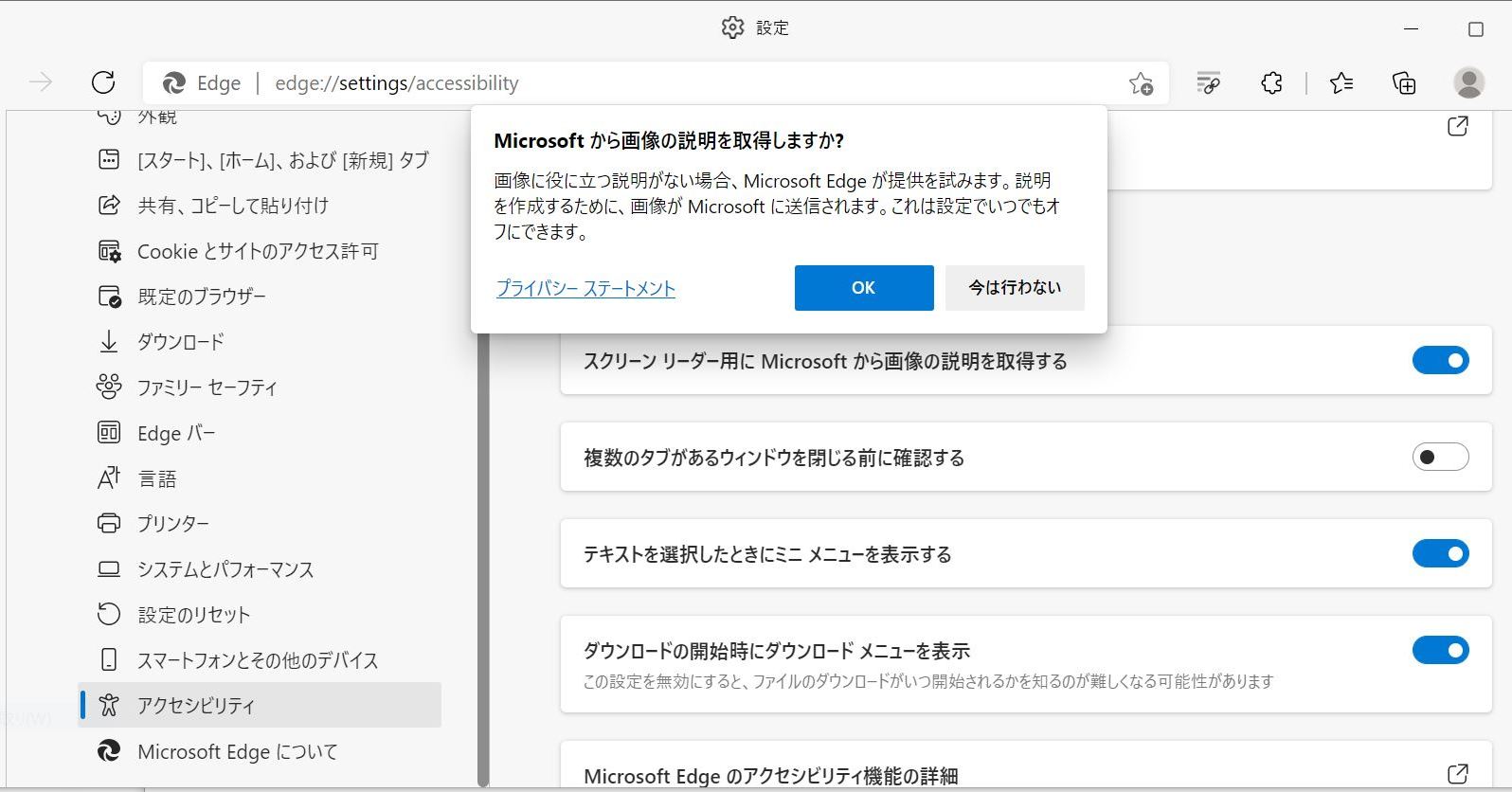
Task: Click the スマートフォン phone icon in sidebar
Action: pos(109,659)
